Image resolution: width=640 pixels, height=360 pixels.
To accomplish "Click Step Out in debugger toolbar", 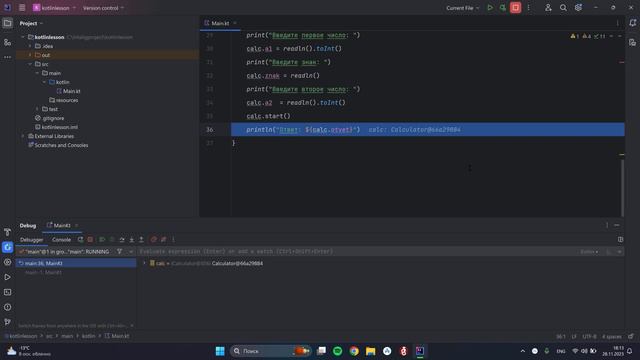I will click(141, 240).
